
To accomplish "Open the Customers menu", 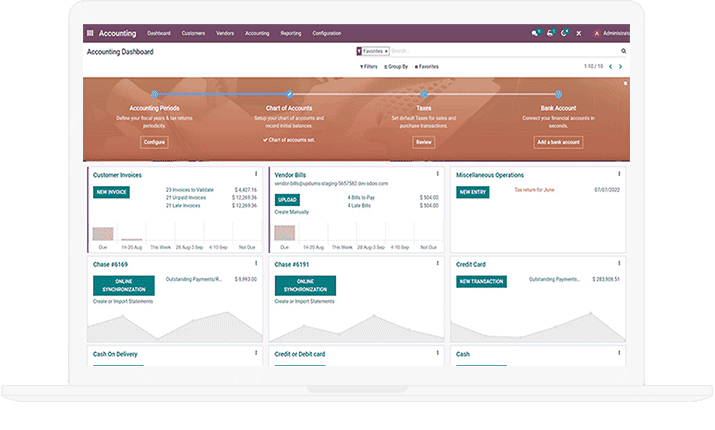I will [x=193, y=33].
